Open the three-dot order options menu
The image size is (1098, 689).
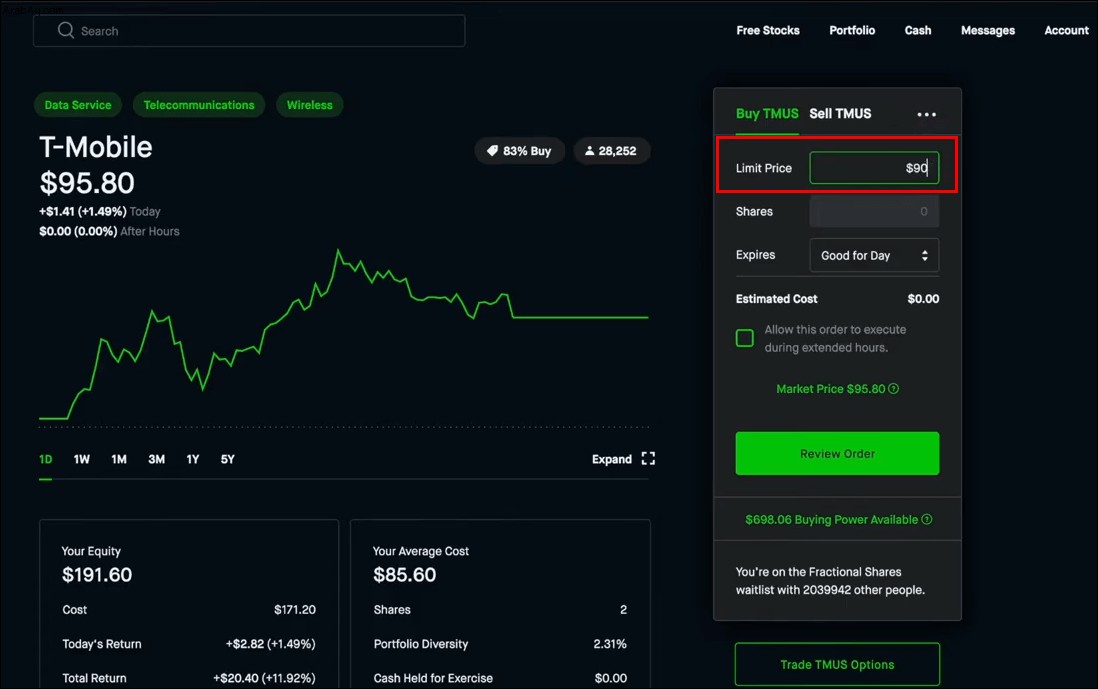[926, 114]
